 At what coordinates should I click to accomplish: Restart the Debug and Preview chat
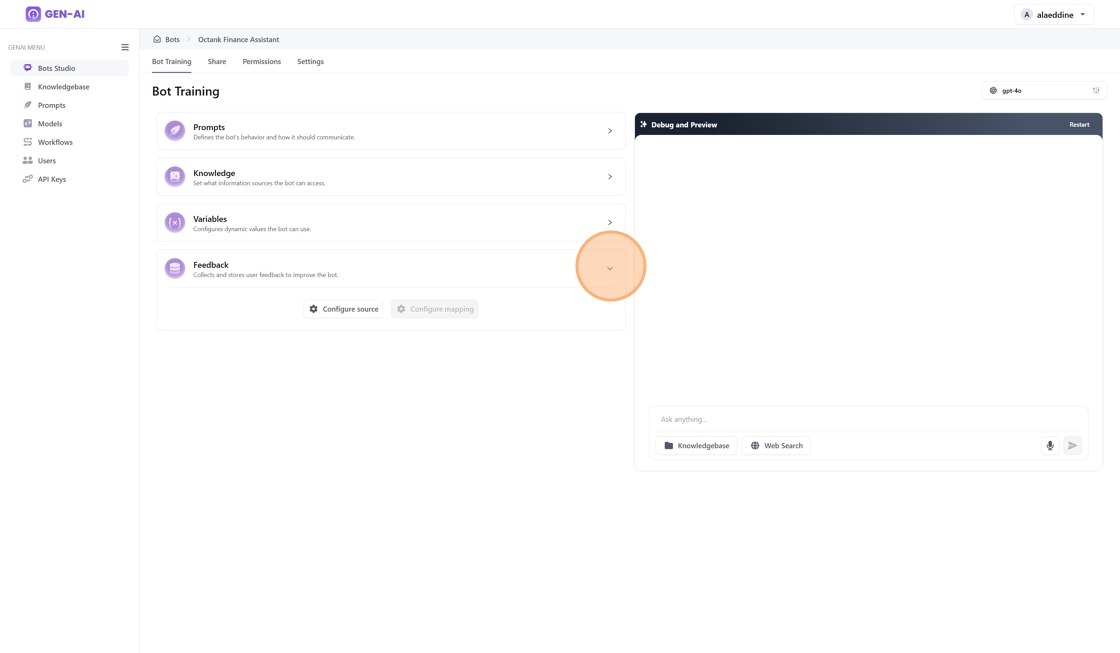[1079, 125]
